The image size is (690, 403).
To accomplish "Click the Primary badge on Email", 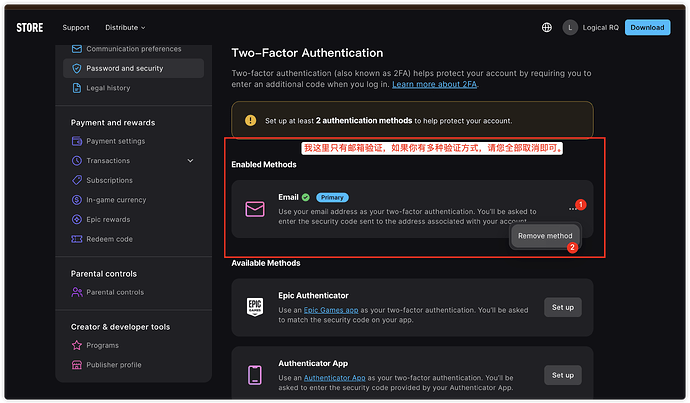I will coord(332,198).
